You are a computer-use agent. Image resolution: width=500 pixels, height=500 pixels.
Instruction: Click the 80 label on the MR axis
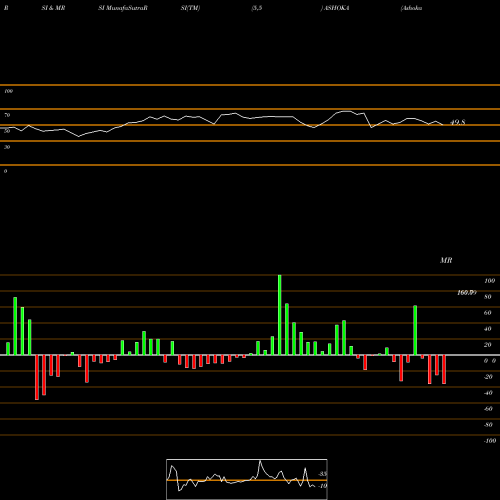coord(488,297)
